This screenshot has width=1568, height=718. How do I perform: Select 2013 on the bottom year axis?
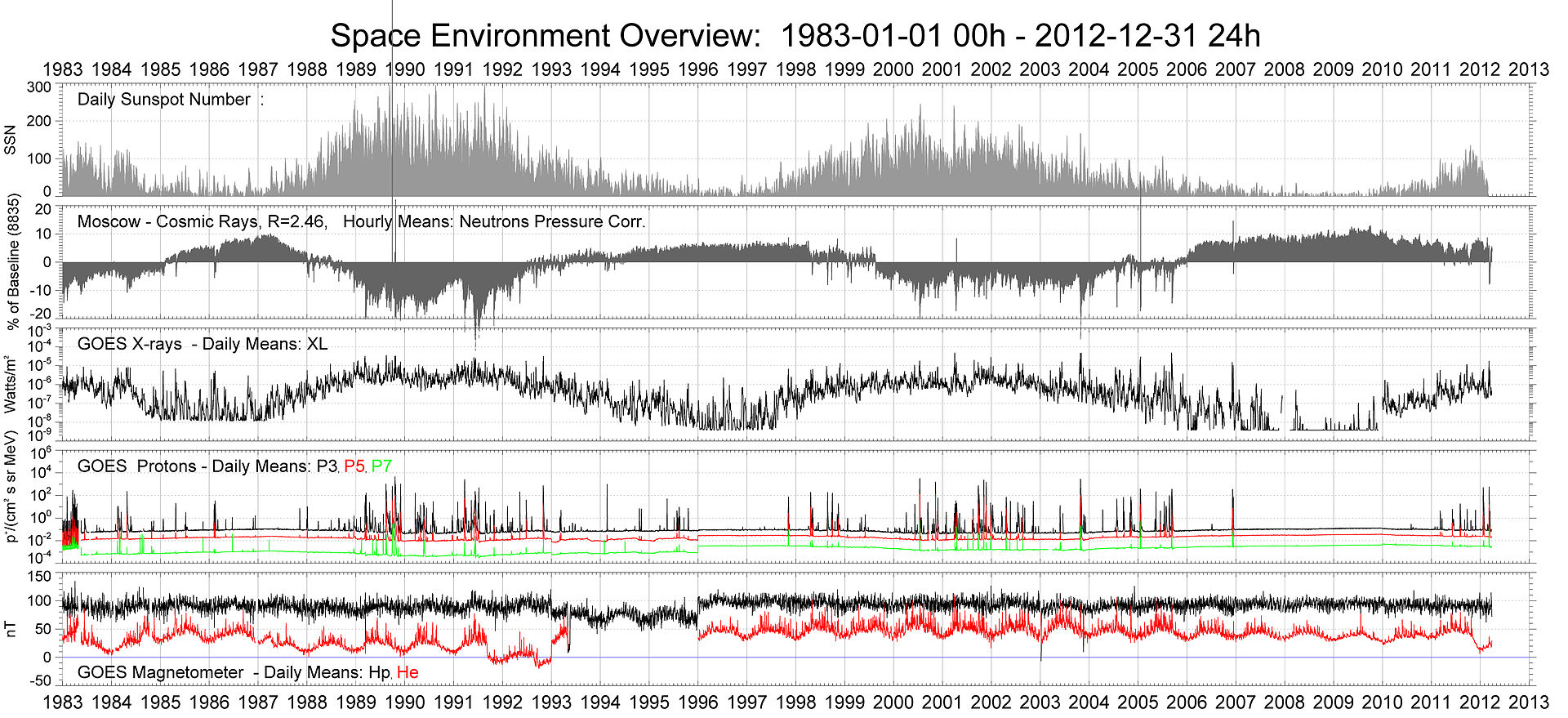click(1529, 702)
